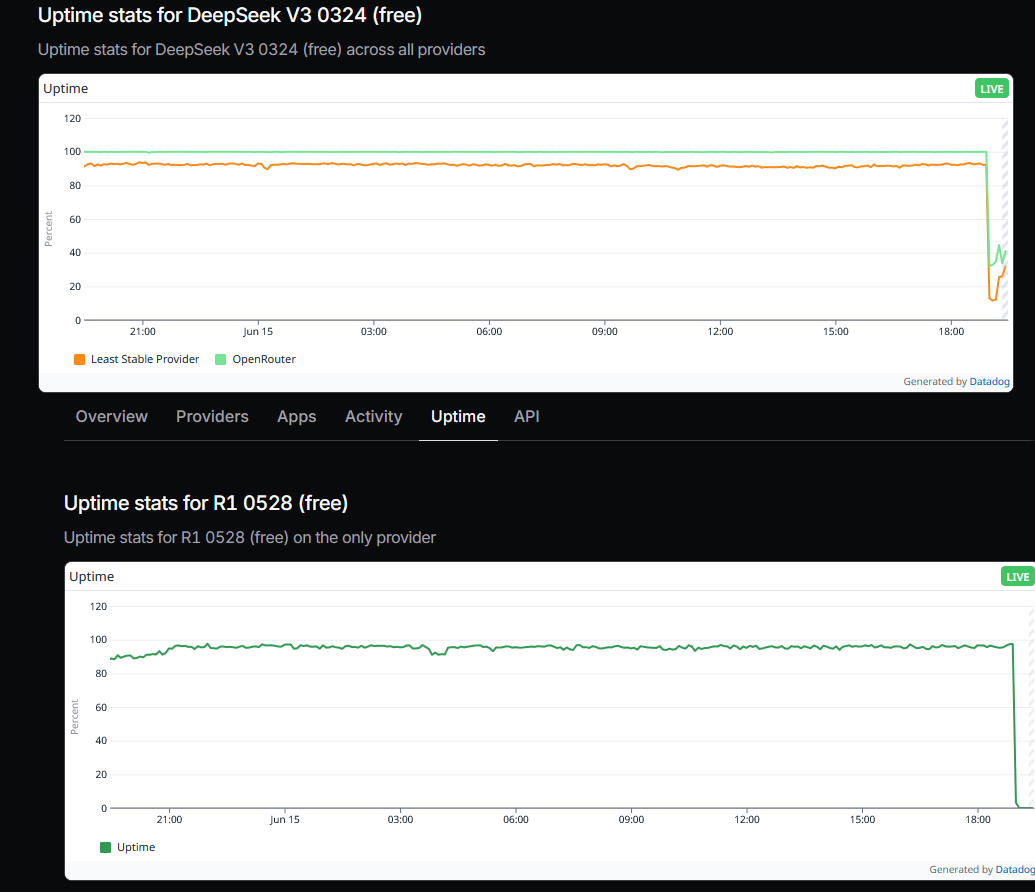Click the DeepSeek V3 0324 uptime heading
1035x892 pixels.
pos(230,15)
